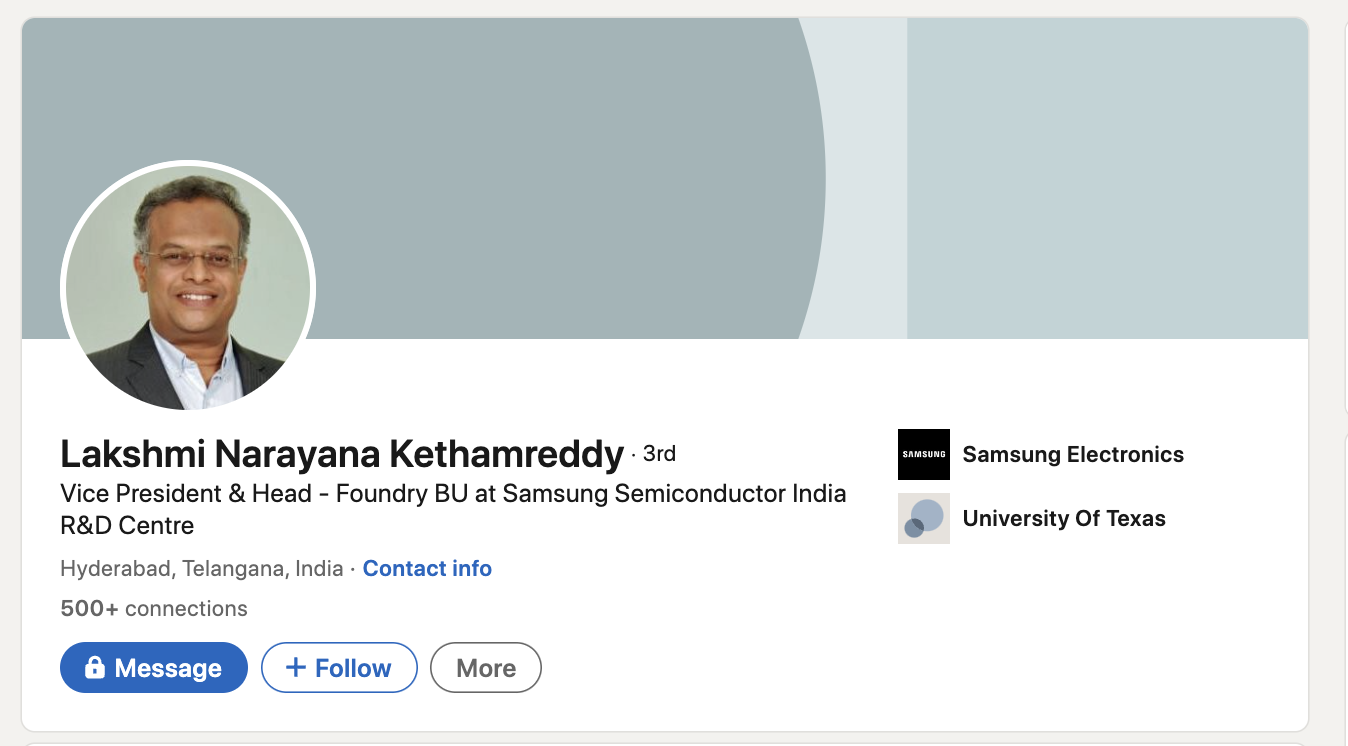Click the name Lakshmi Narayana Kethamreddy
This screenshot has height=746, width=1348.
tap(342, 454)
